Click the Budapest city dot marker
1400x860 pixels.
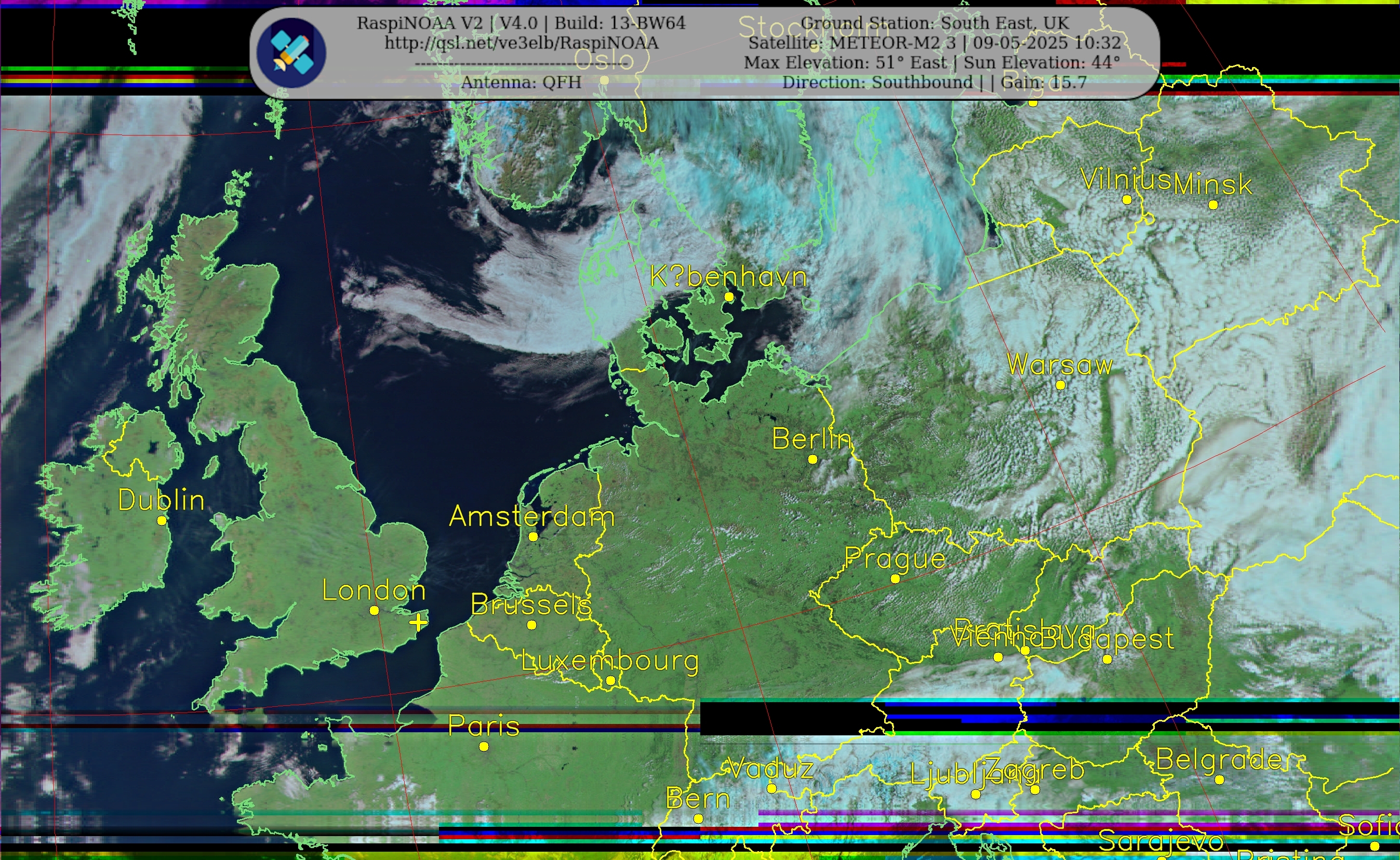(x=1107, y=660)
